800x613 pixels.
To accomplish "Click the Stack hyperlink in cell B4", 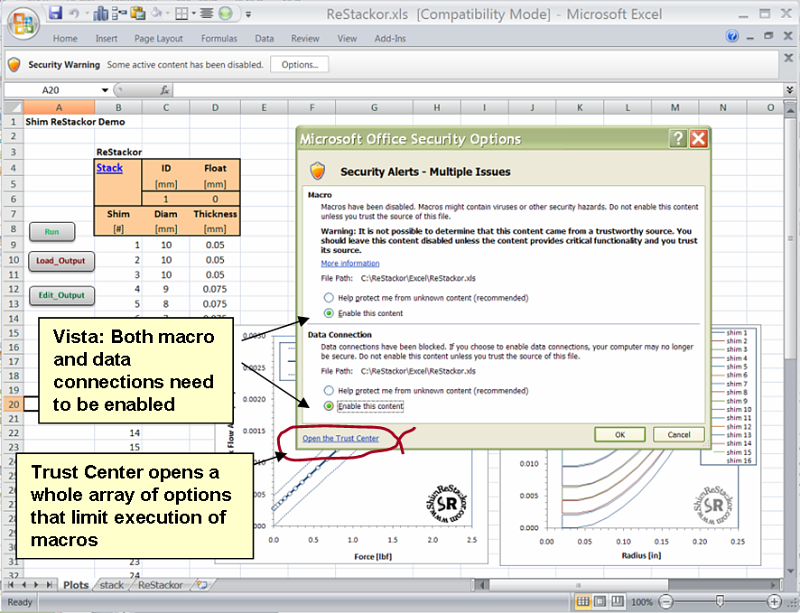I will tap(110, 168).
